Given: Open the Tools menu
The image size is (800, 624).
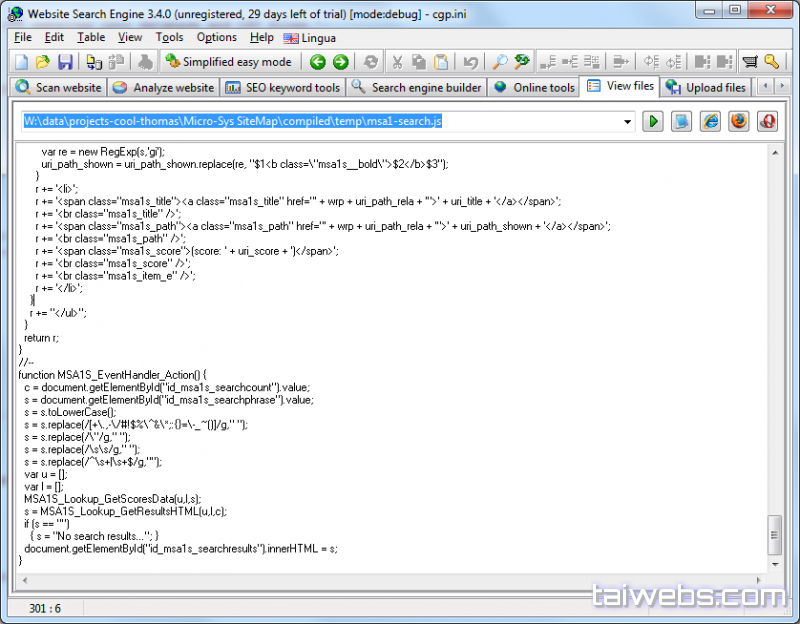Looking at the screenshot, I should pyautogui.click(x=169, y=37).
